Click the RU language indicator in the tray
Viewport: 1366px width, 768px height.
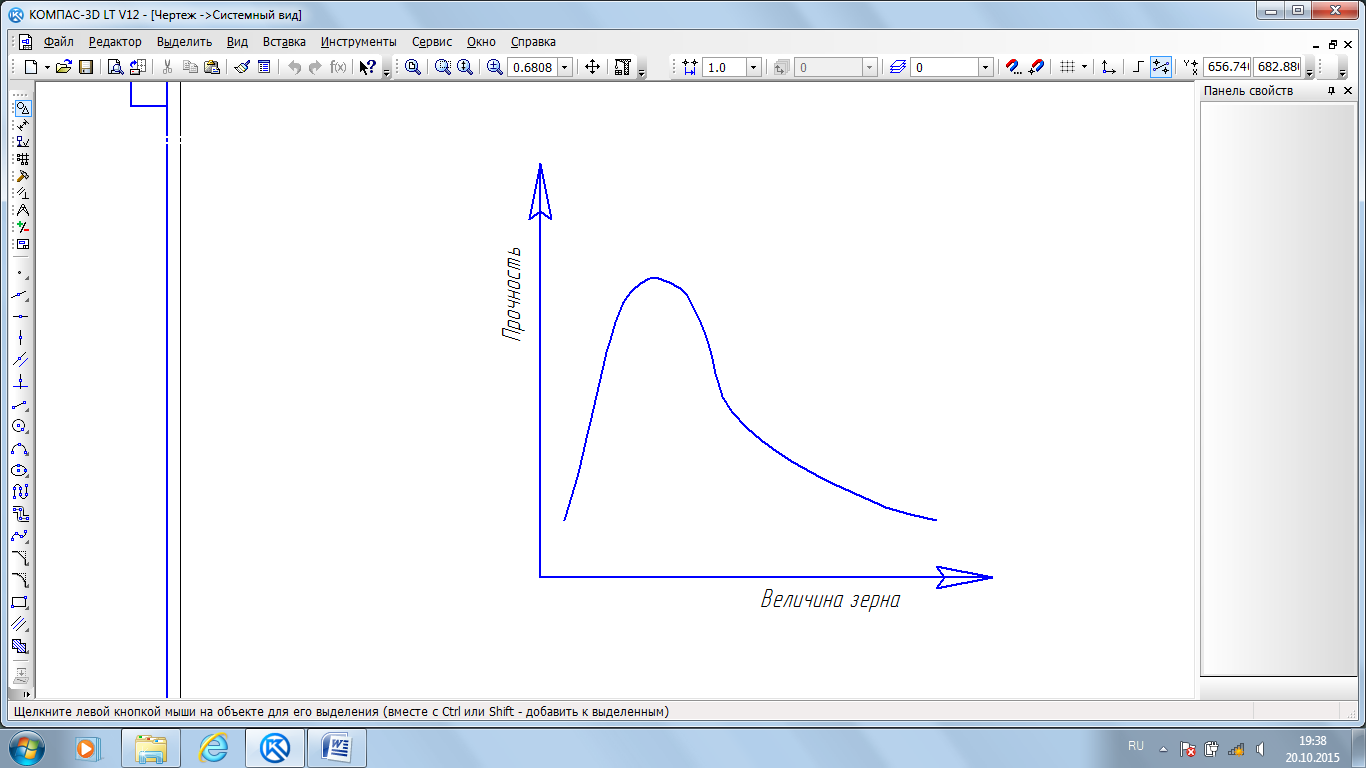[x=1136, y=746]
